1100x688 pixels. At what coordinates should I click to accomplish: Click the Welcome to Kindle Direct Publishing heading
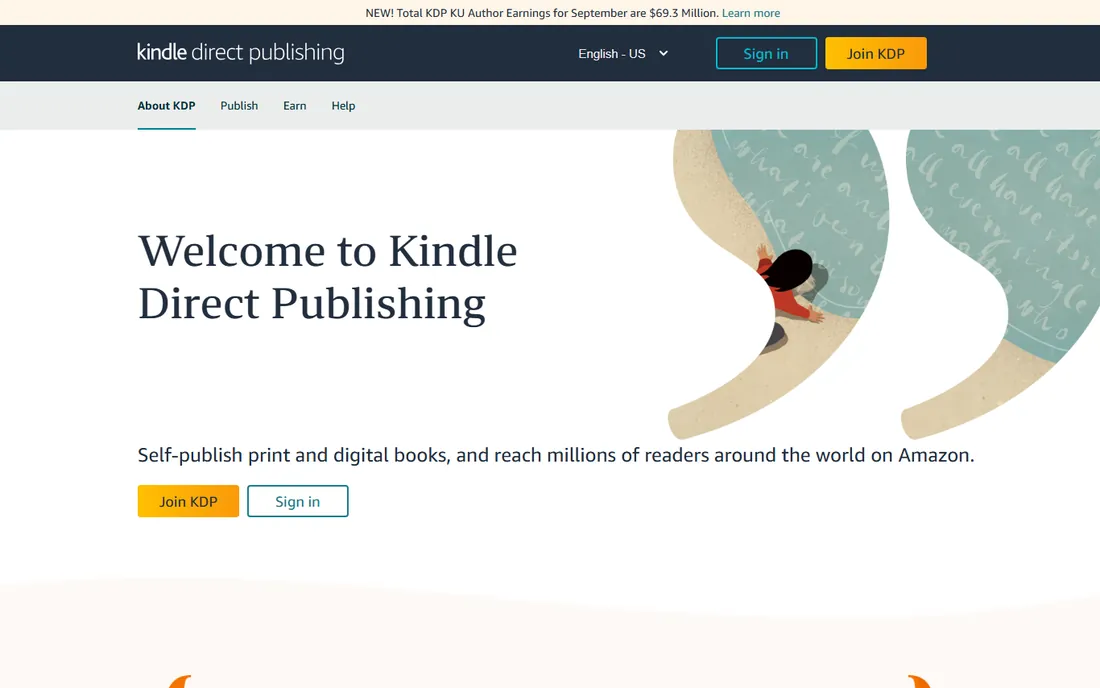click(327, 277)
